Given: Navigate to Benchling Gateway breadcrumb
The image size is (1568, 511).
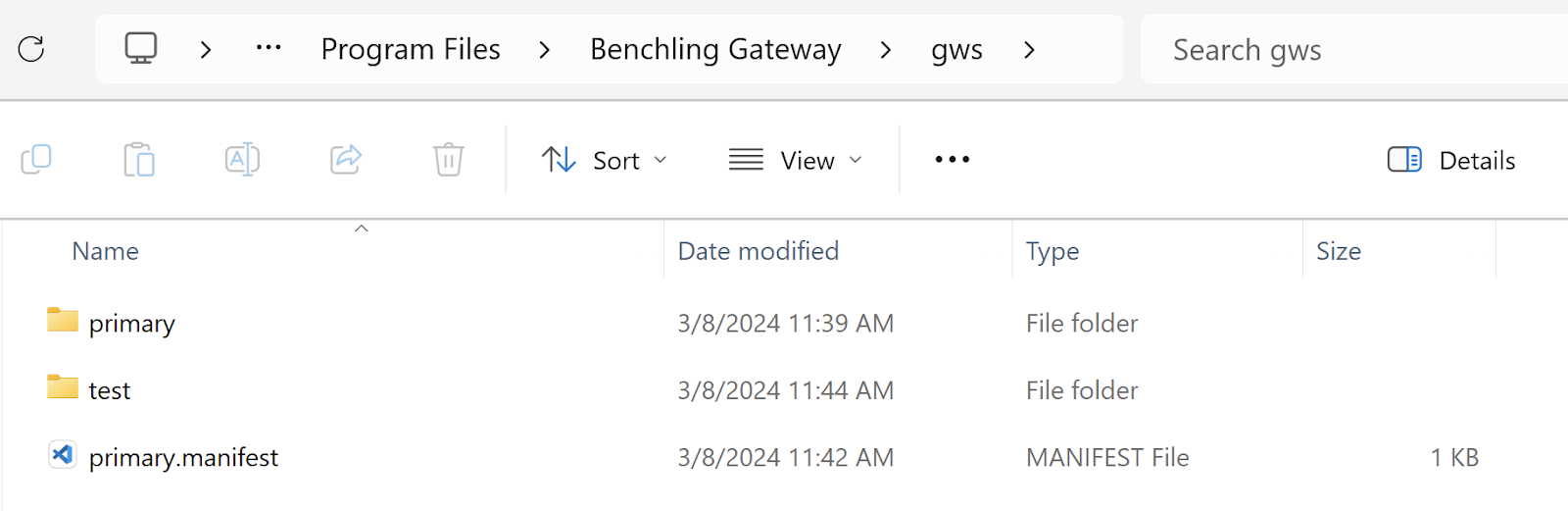Looking at the screenshot, I should tap(715, 49).
